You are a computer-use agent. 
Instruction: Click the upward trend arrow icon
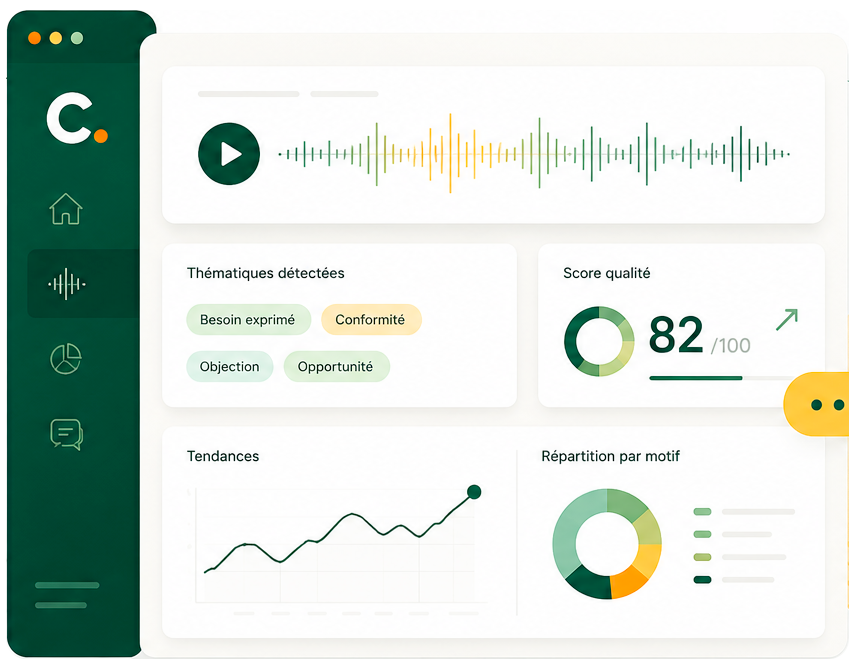(x=787, y=320)
